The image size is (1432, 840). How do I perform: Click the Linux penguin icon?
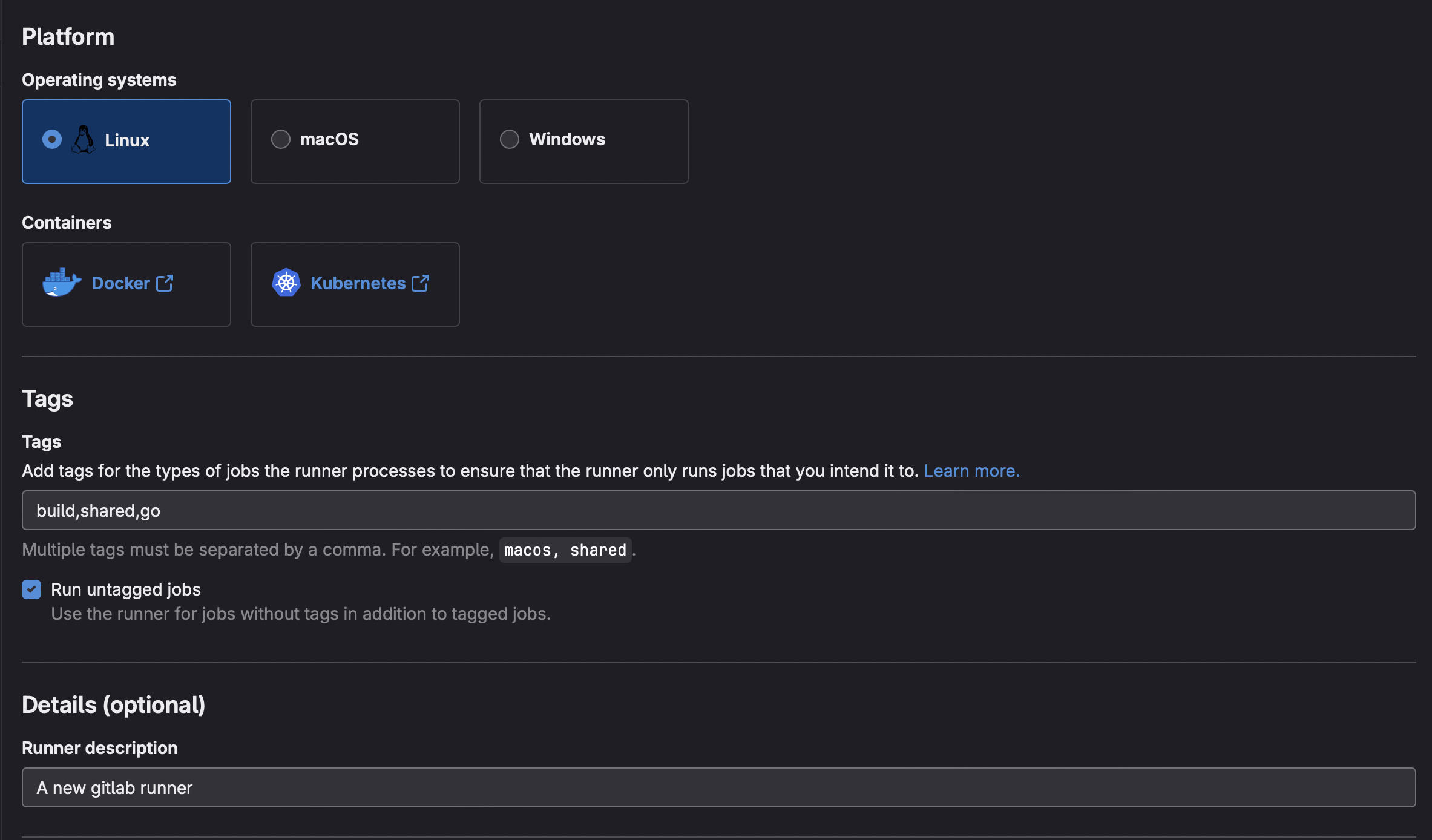coord(84,140)
